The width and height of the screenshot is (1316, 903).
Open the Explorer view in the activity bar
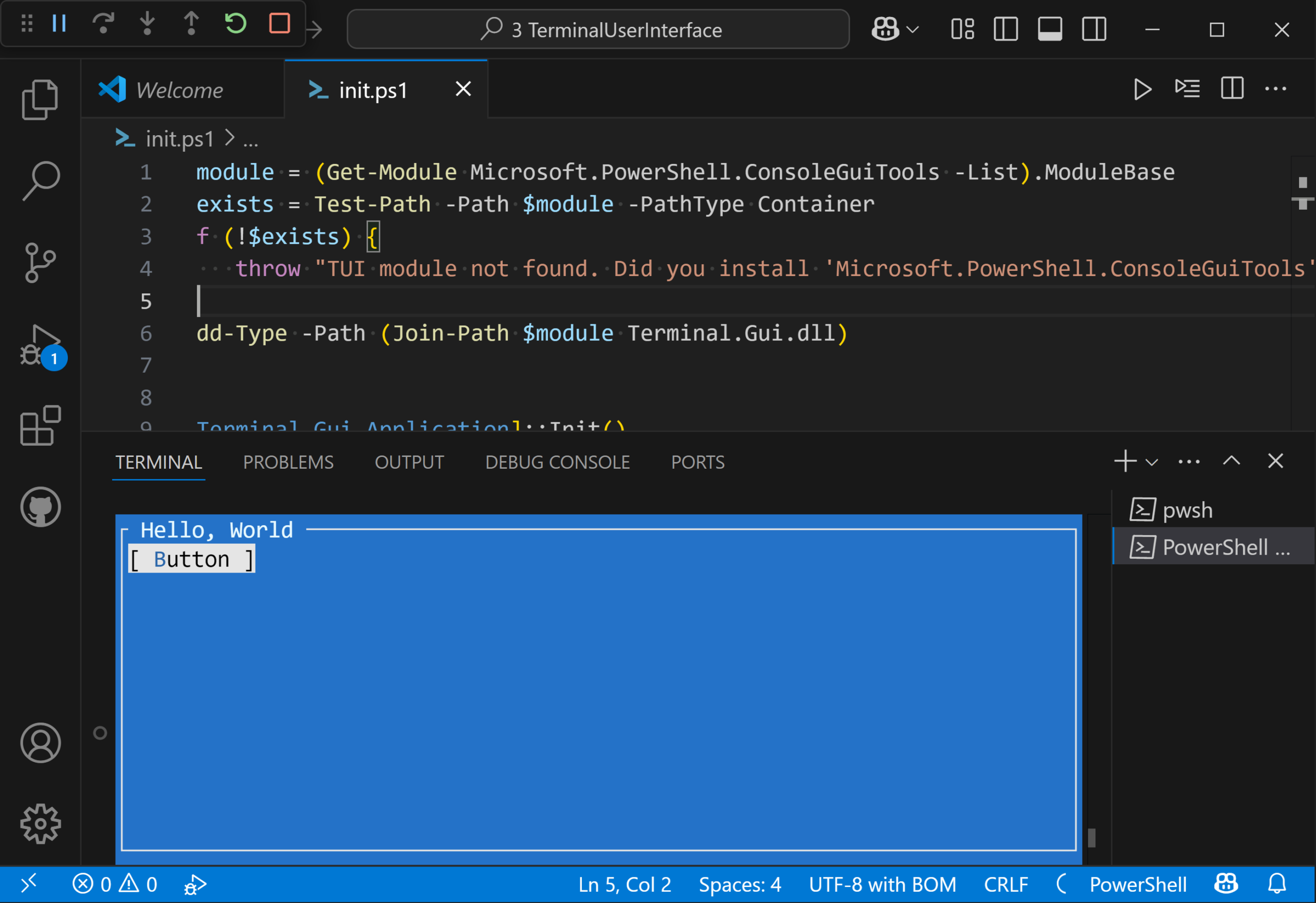tap(40, 100)
